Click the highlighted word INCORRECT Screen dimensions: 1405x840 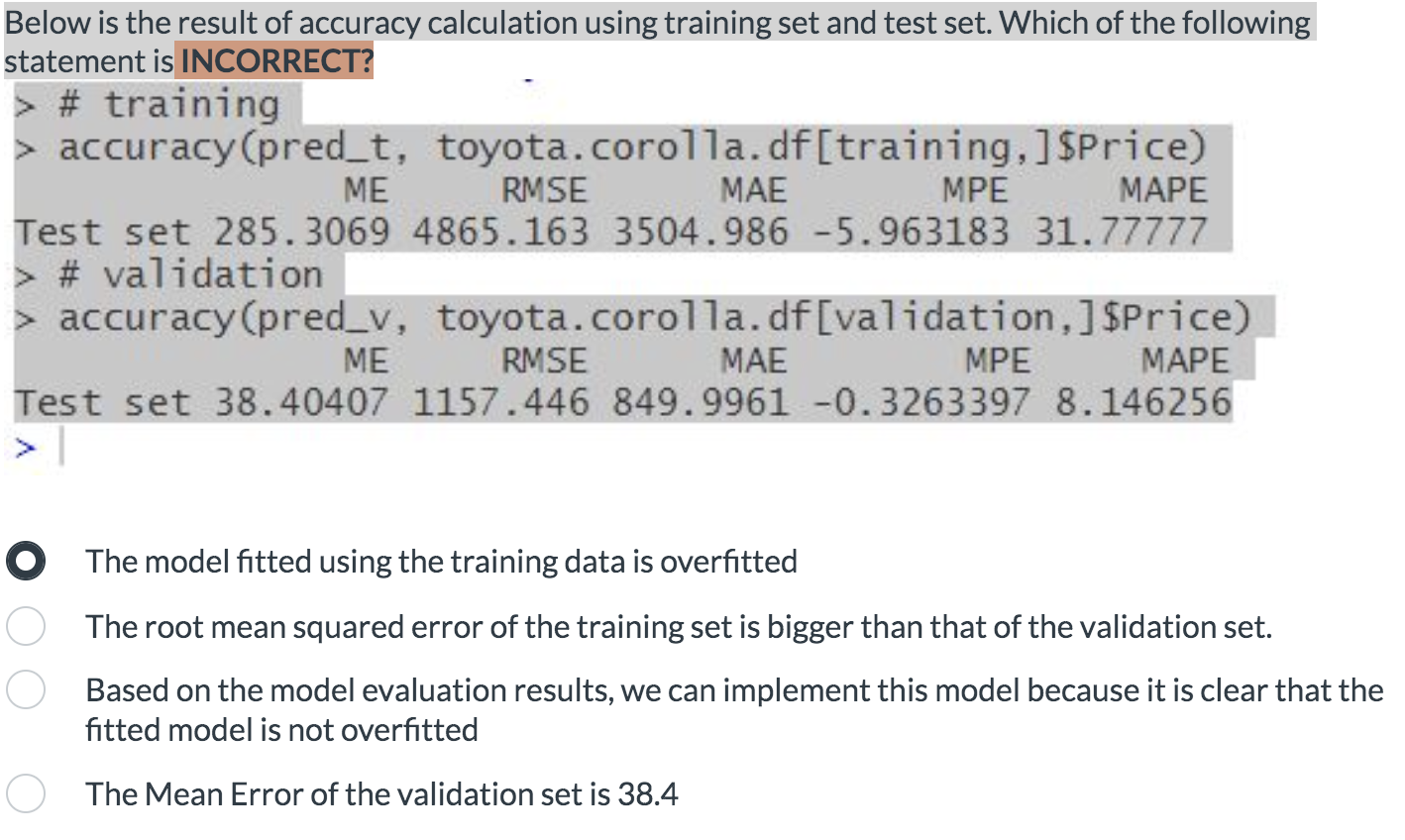click(272, 60)
